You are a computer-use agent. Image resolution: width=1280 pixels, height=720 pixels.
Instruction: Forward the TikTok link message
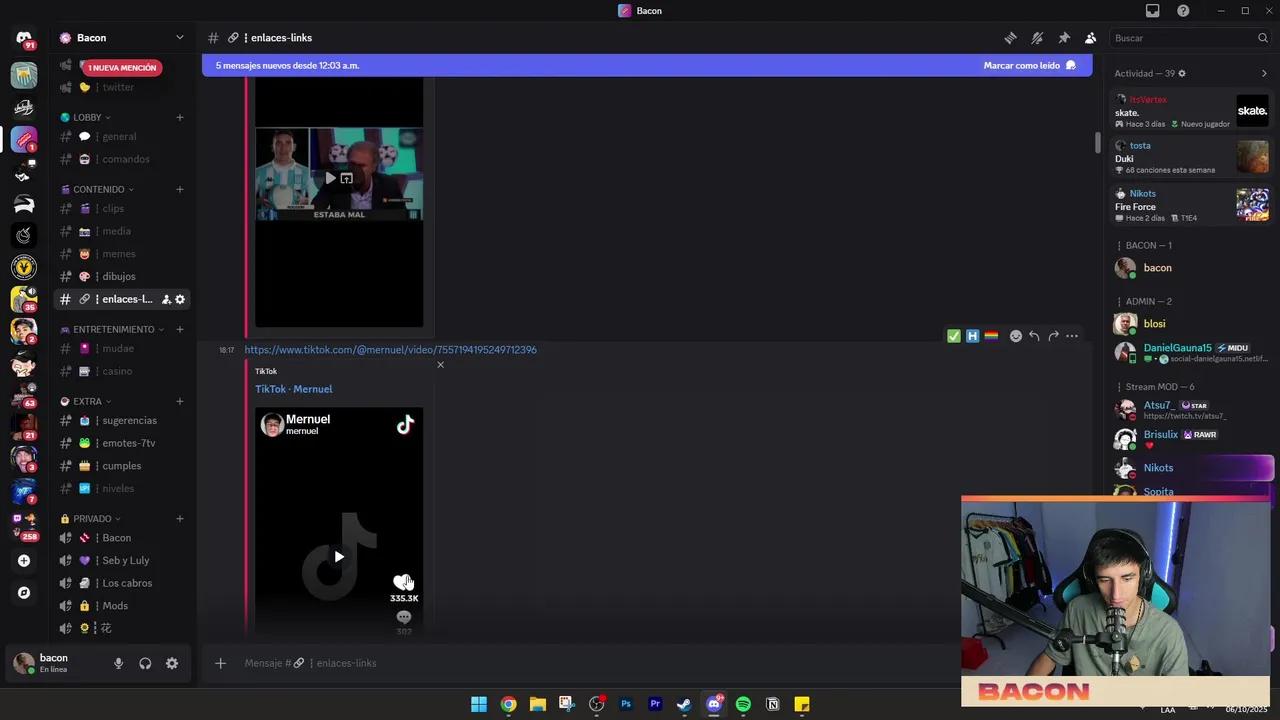point(1053,336)
